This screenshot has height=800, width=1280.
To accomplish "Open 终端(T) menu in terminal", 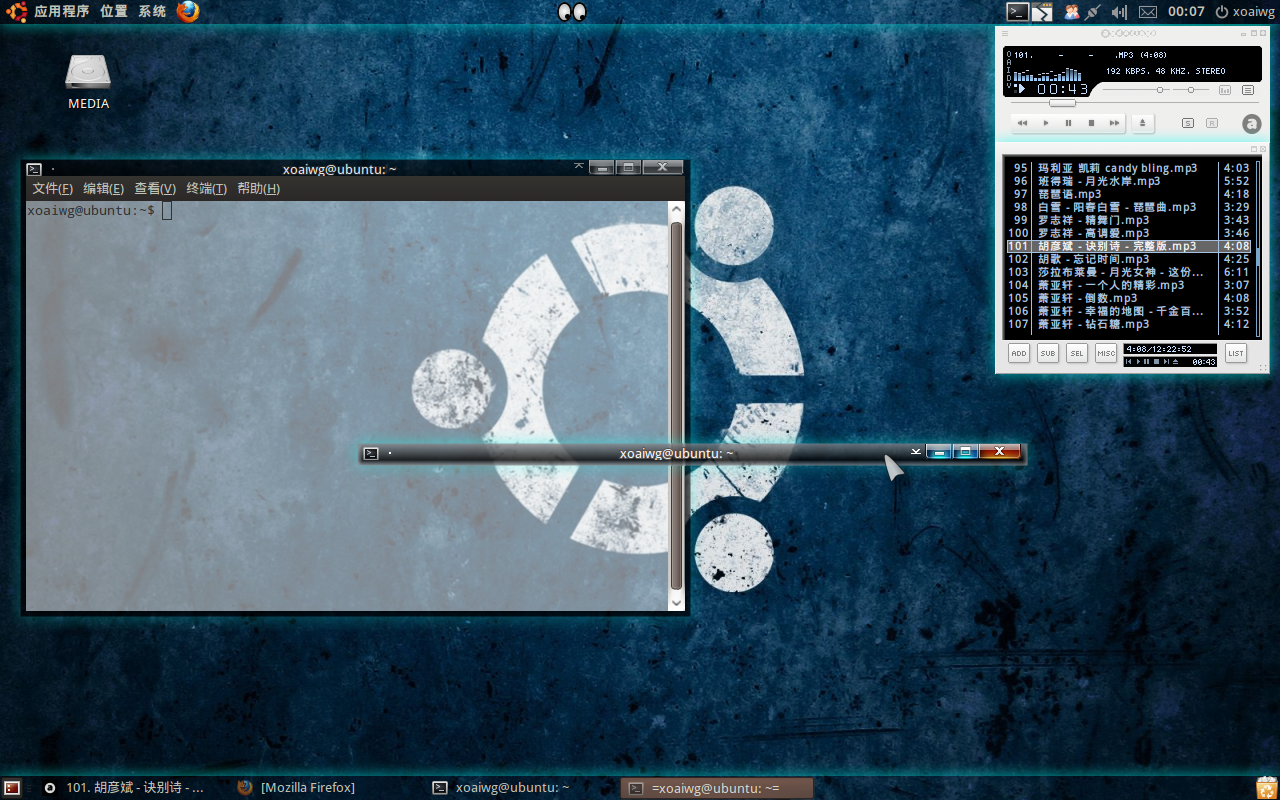I will pos(207,189).
